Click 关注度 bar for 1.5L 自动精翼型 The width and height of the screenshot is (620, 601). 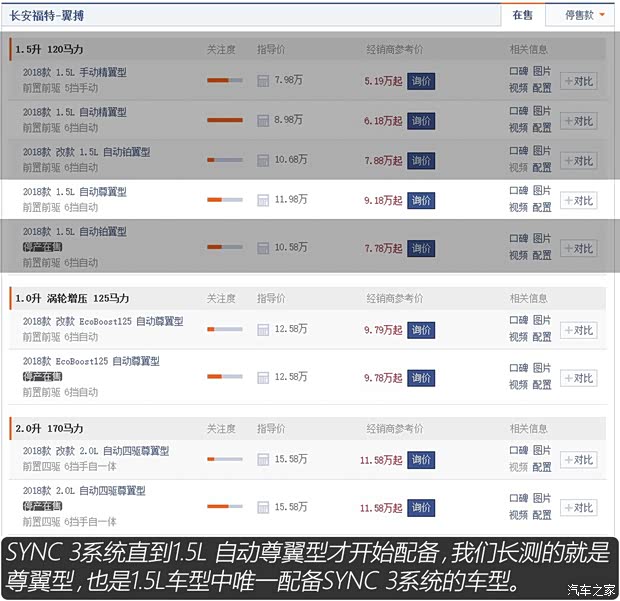click(x=225, y=120)
